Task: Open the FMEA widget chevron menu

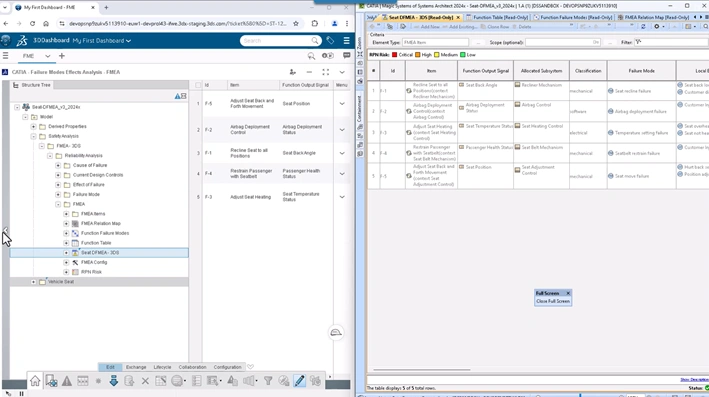Action: (x=342, y=72)
